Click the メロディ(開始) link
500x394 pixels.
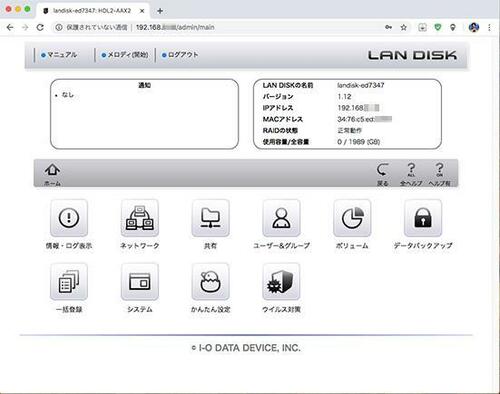[x=125, y=55]
